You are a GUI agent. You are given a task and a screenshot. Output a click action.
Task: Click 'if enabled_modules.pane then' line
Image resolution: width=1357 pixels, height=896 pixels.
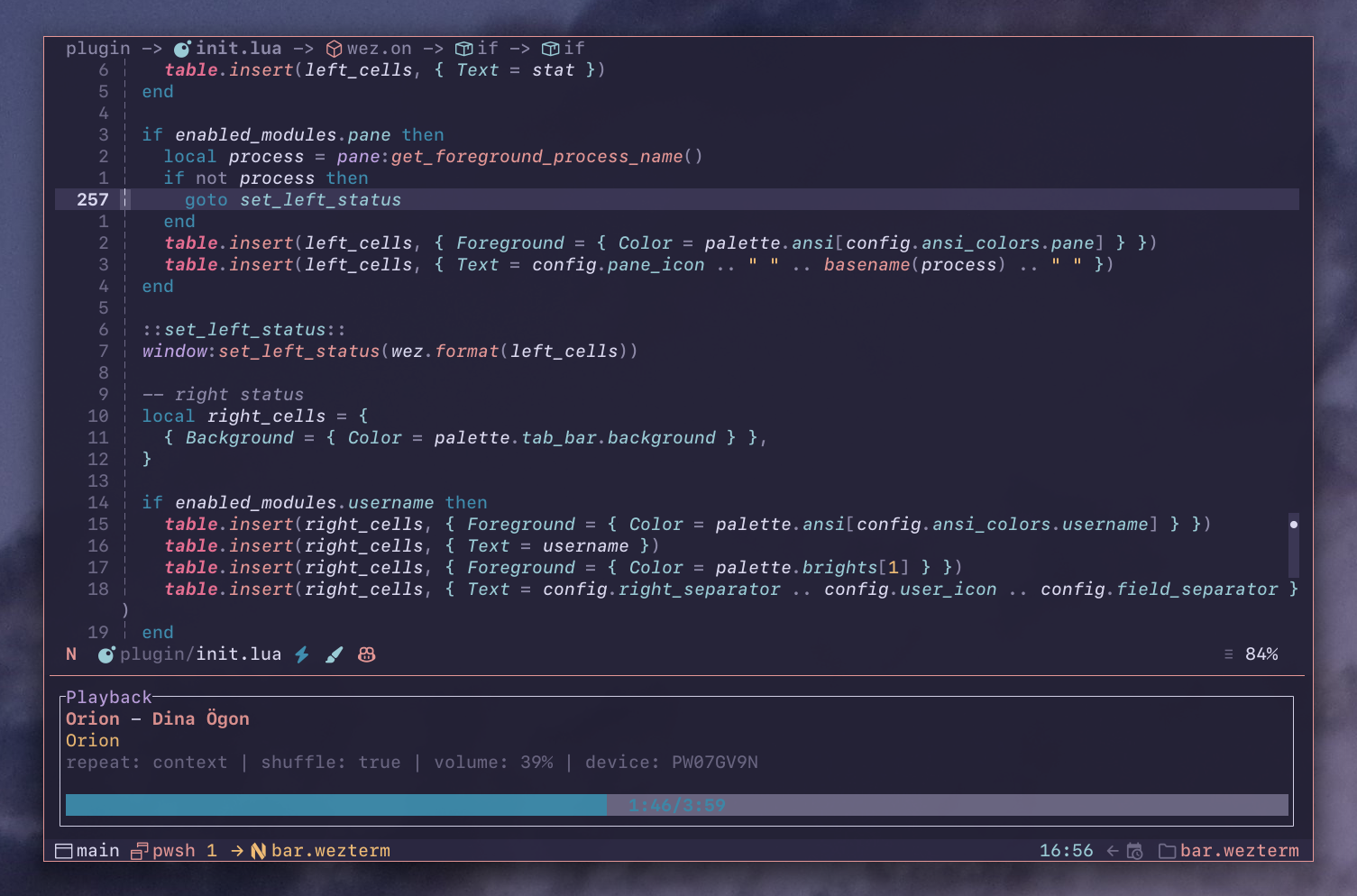[293, 135]
